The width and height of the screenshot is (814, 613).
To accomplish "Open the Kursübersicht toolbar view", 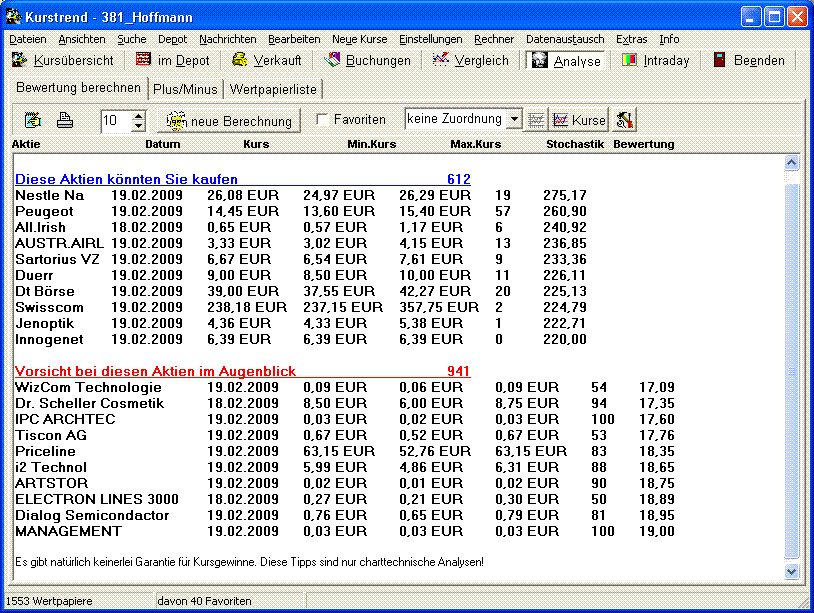I will click(x=66, y=60).
